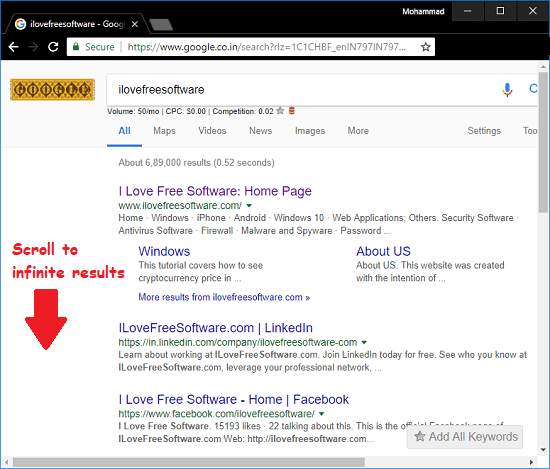This screenshot has width=550, height=469.
Task: Switch to the Maps tab
Action: point(164,131)
